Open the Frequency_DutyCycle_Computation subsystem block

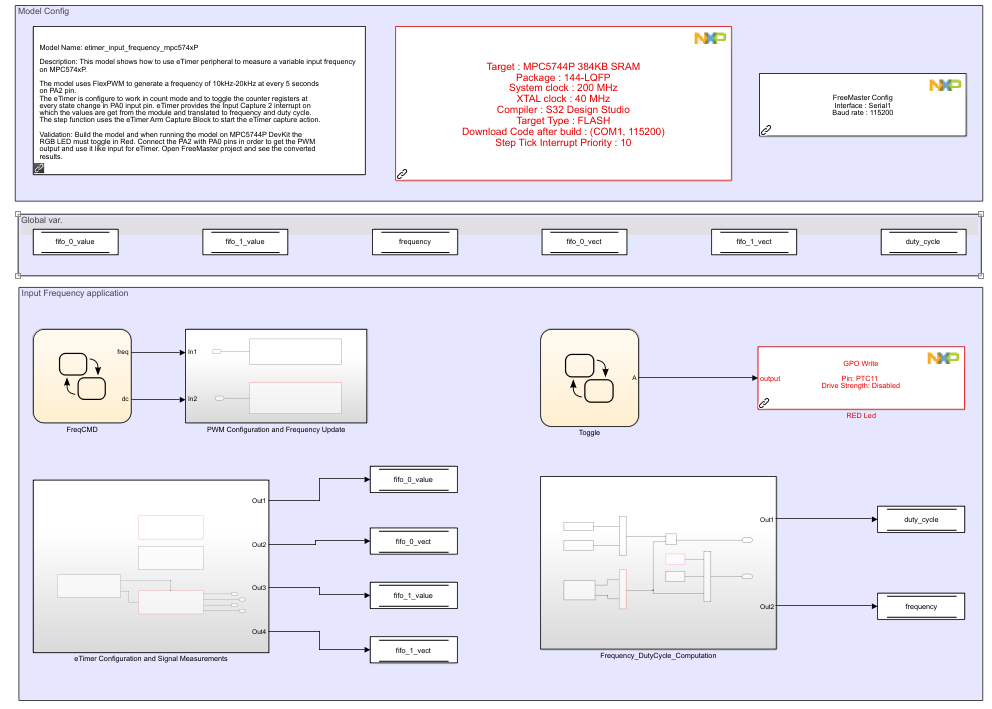tap(658, 563)
